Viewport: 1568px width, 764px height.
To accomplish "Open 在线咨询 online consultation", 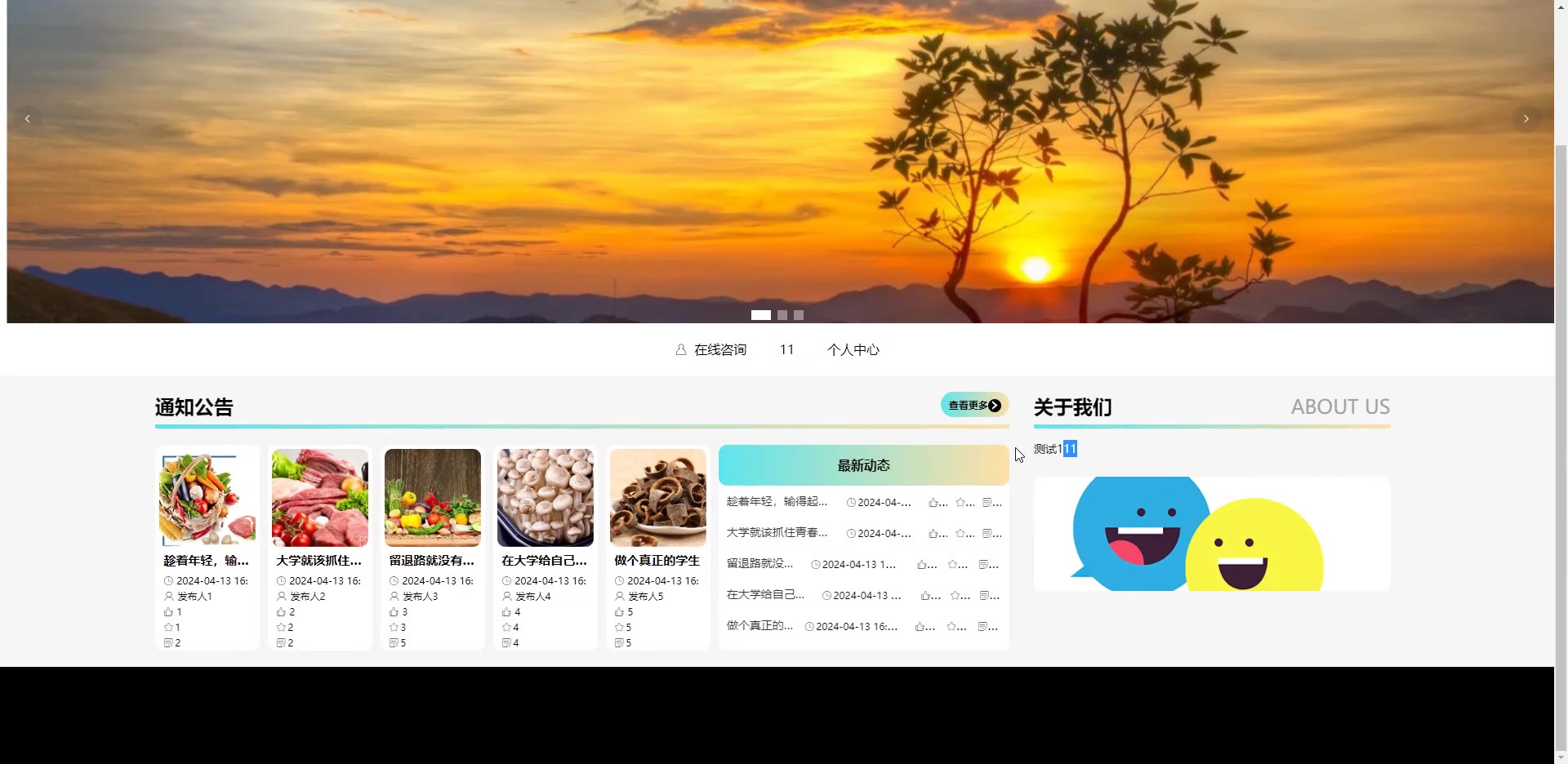I will click(719, 350).
